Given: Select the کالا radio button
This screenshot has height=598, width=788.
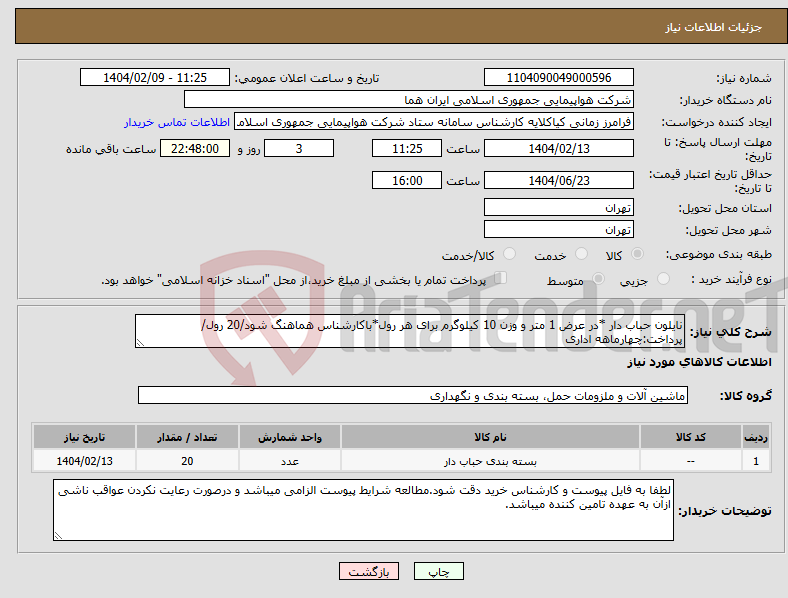Looking at the screenshot, I should click(x=637, y=254).
